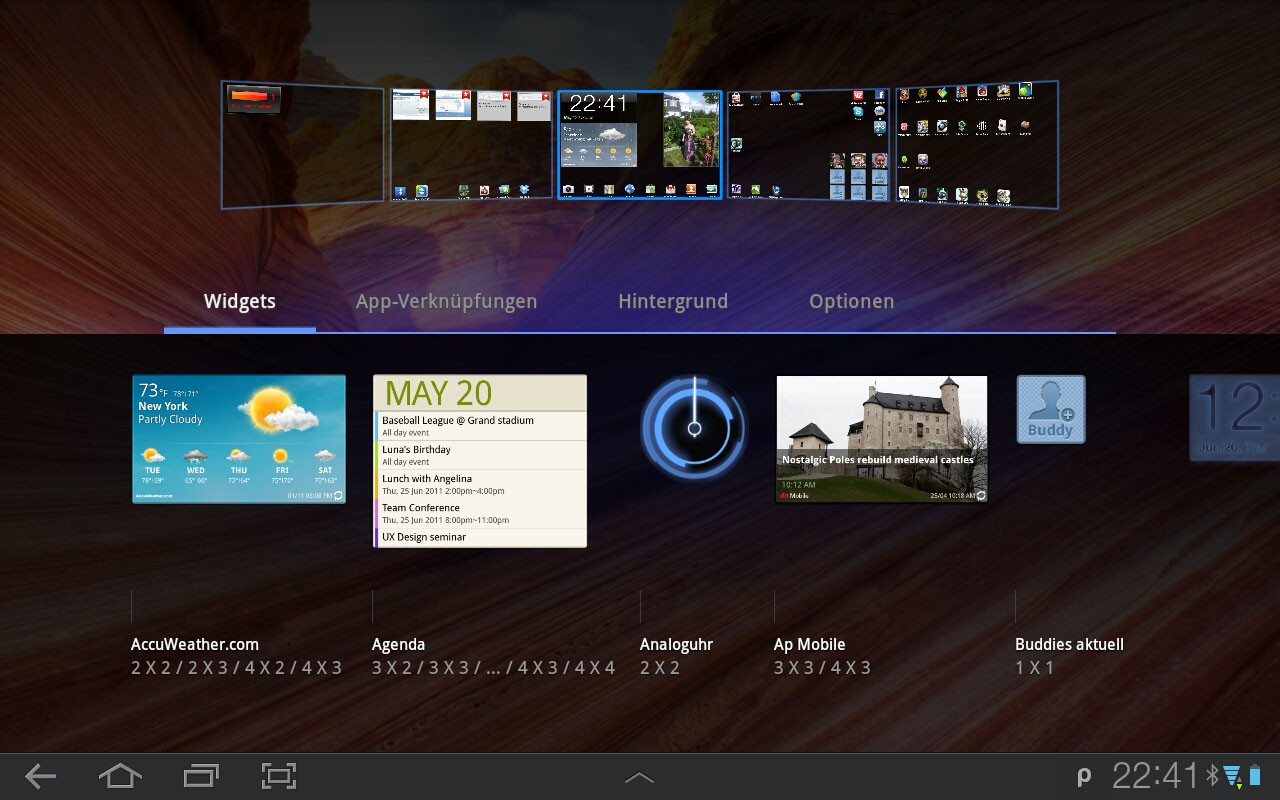
Task: Choose the AccuWeather widget preview
Action: [x=239, y=439]
